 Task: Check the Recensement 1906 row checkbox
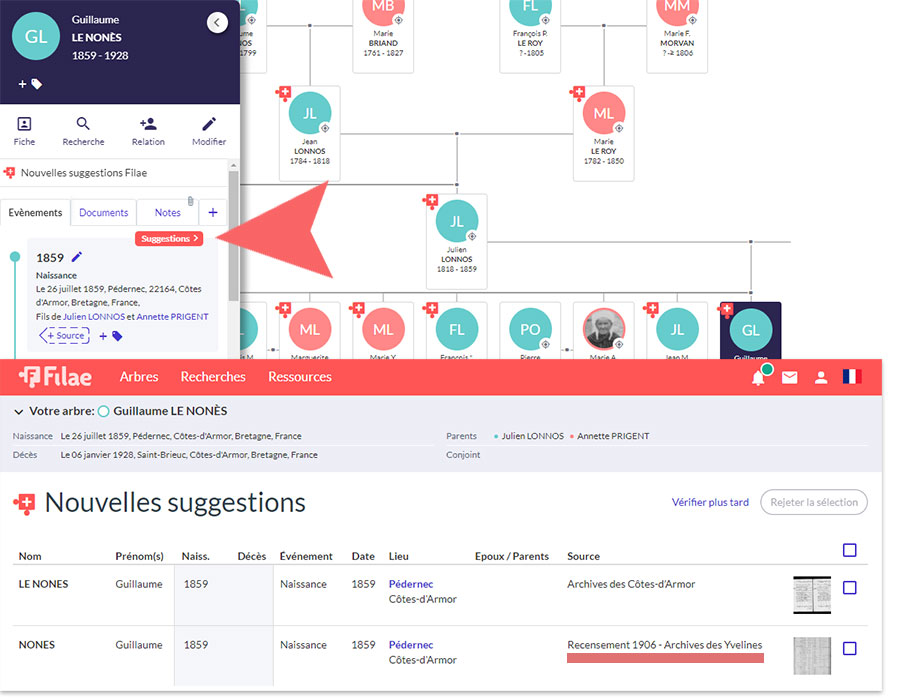tap(849, 648)
